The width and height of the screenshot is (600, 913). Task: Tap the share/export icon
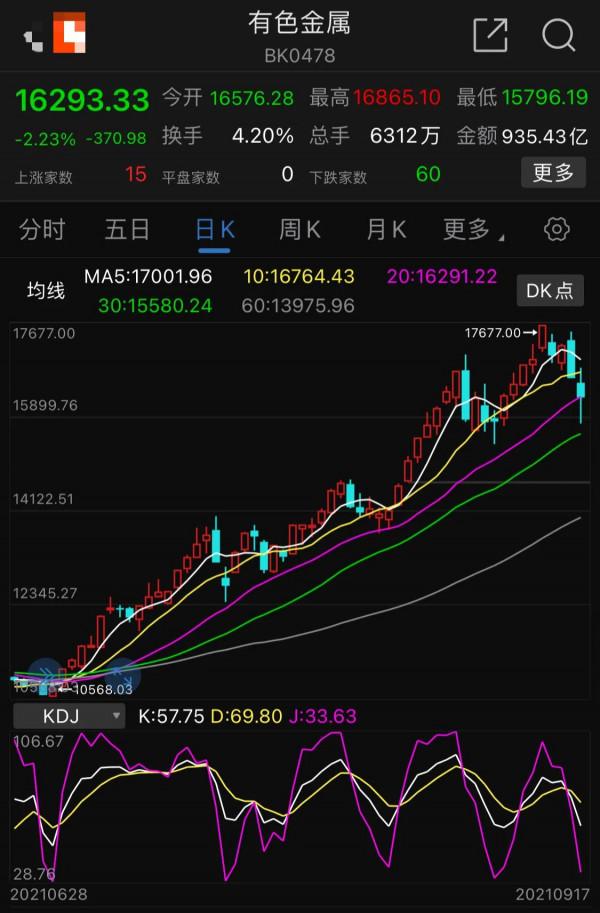click(x=490, y=36)
